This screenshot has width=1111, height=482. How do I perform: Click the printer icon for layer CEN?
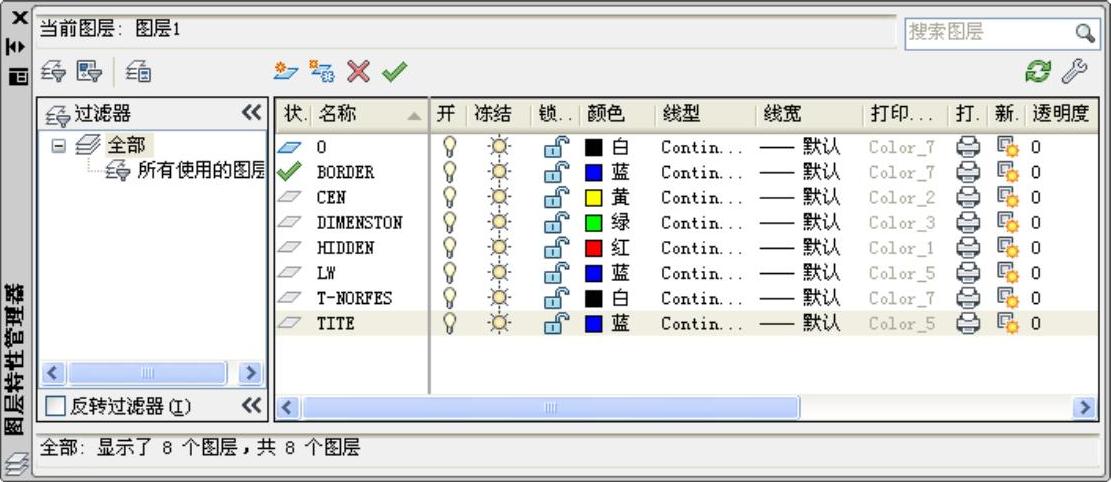[x=968, y=197]
